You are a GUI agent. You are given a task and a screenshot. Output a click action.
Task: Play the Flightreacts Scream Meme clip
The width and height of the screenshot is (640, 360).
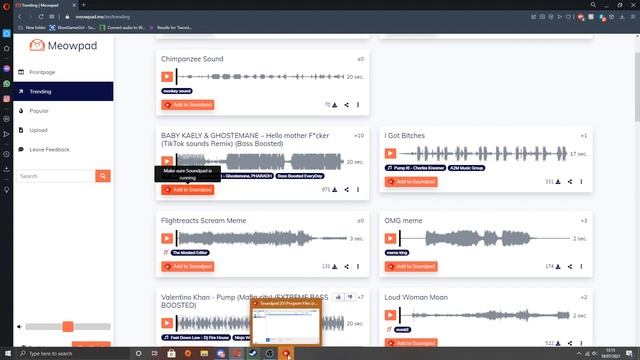click(x=167, y=238)
